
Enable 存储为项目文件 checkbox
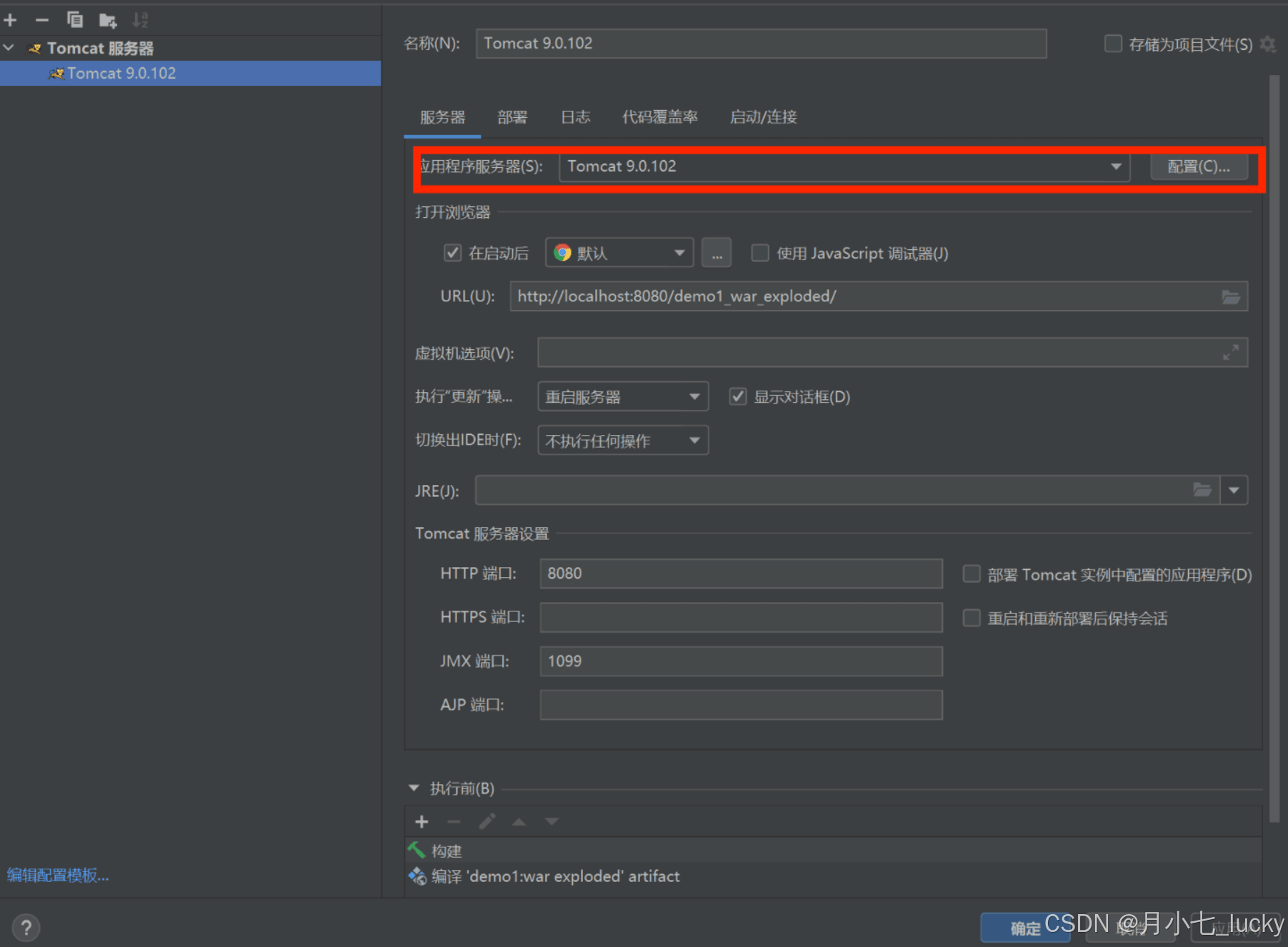point(1113,44)
